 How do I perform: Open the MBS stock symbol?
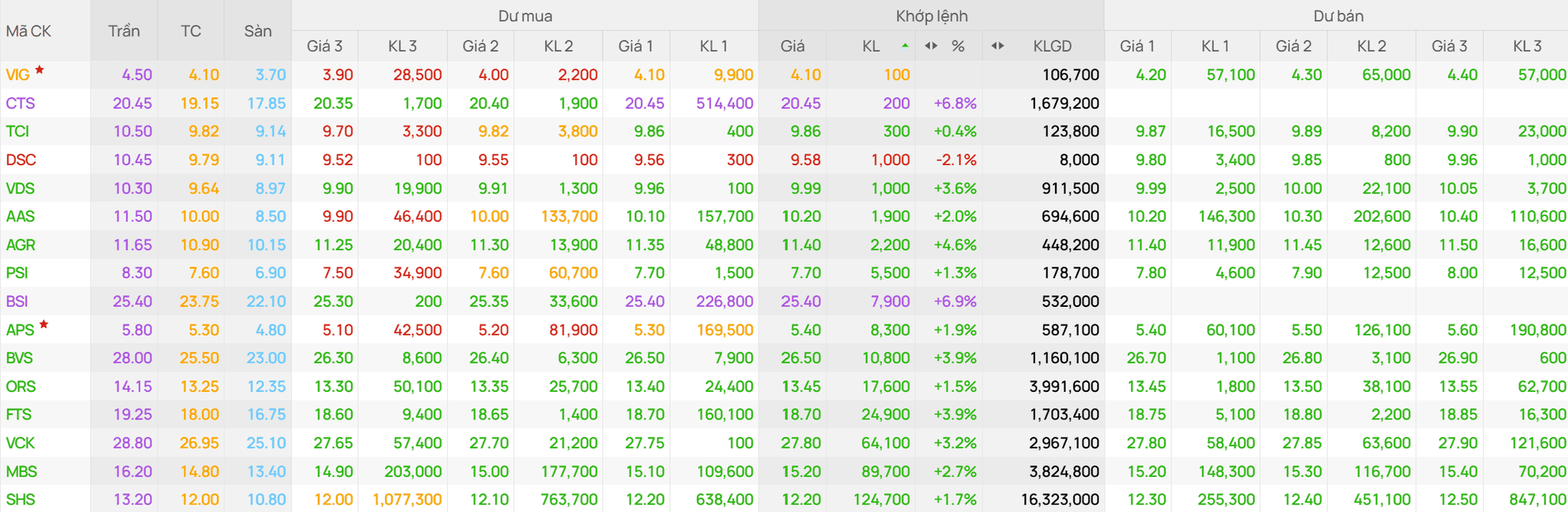pos(21,471)
